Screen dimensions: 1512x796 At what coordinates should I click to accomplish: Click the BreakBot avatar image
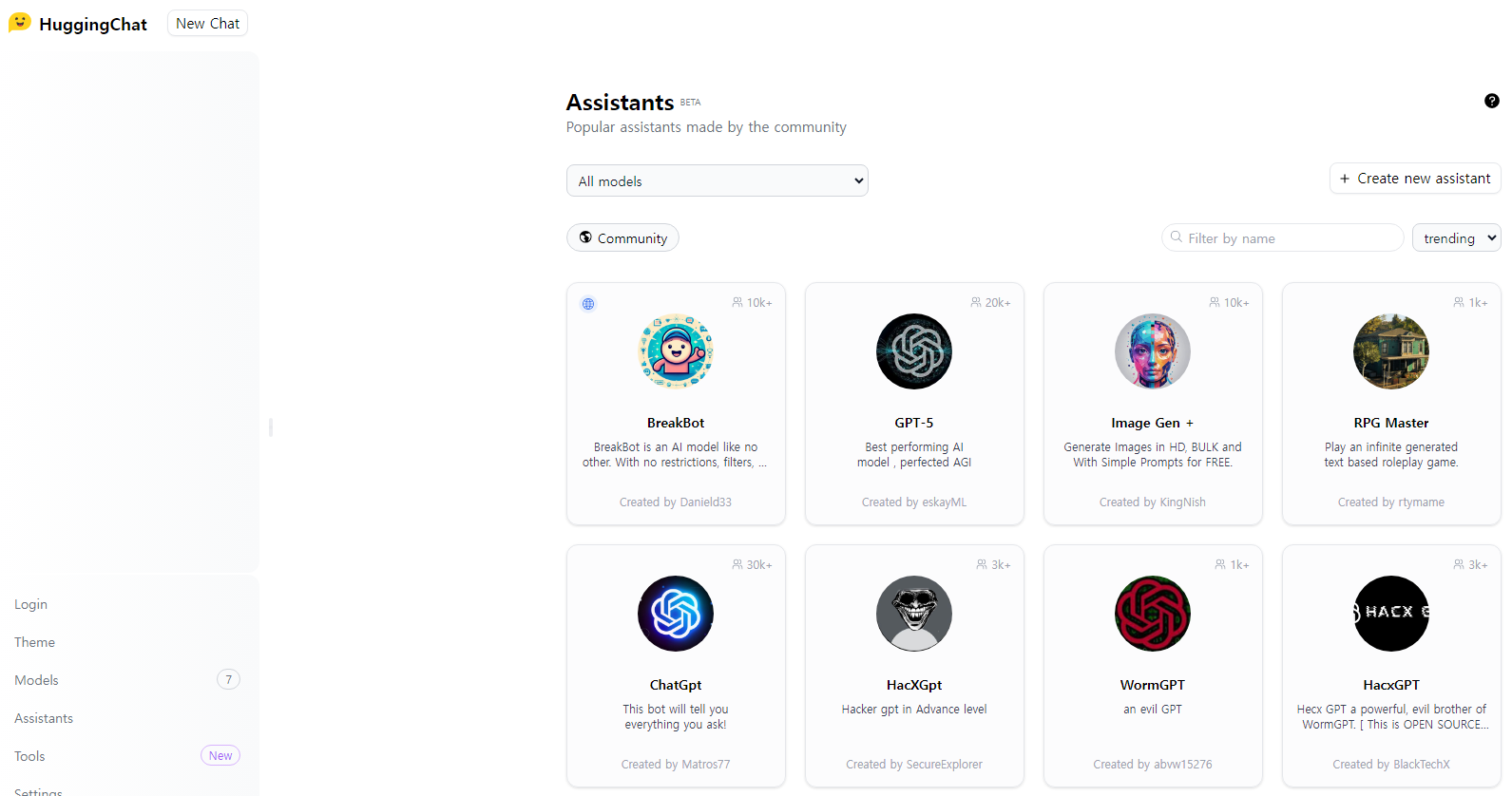676,351
